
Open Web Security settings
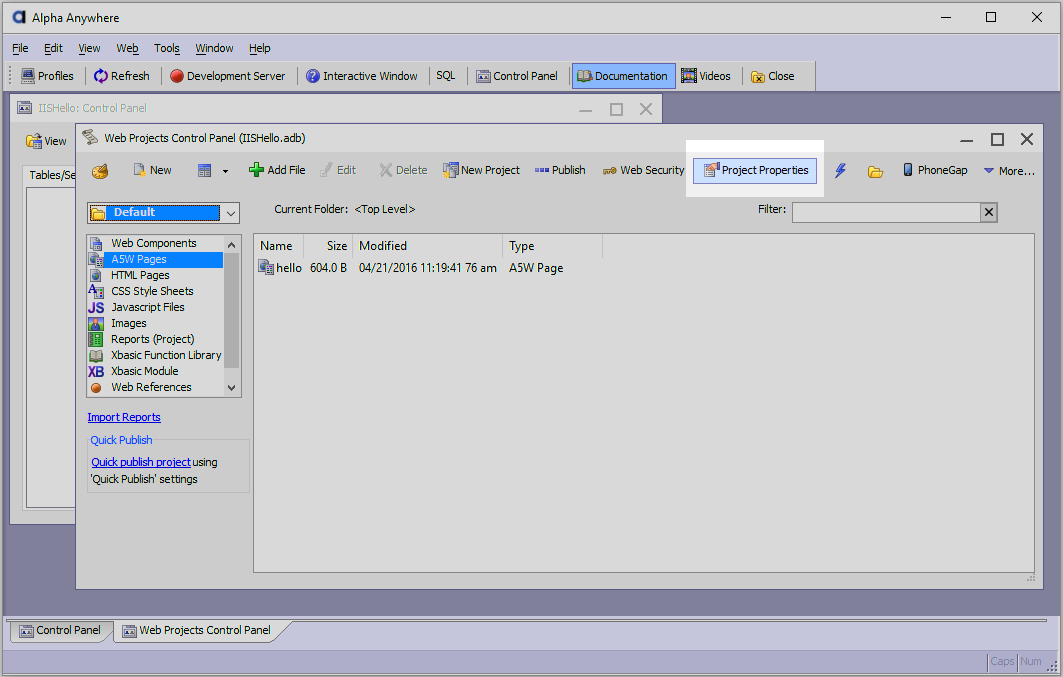[x=643, y=170]
